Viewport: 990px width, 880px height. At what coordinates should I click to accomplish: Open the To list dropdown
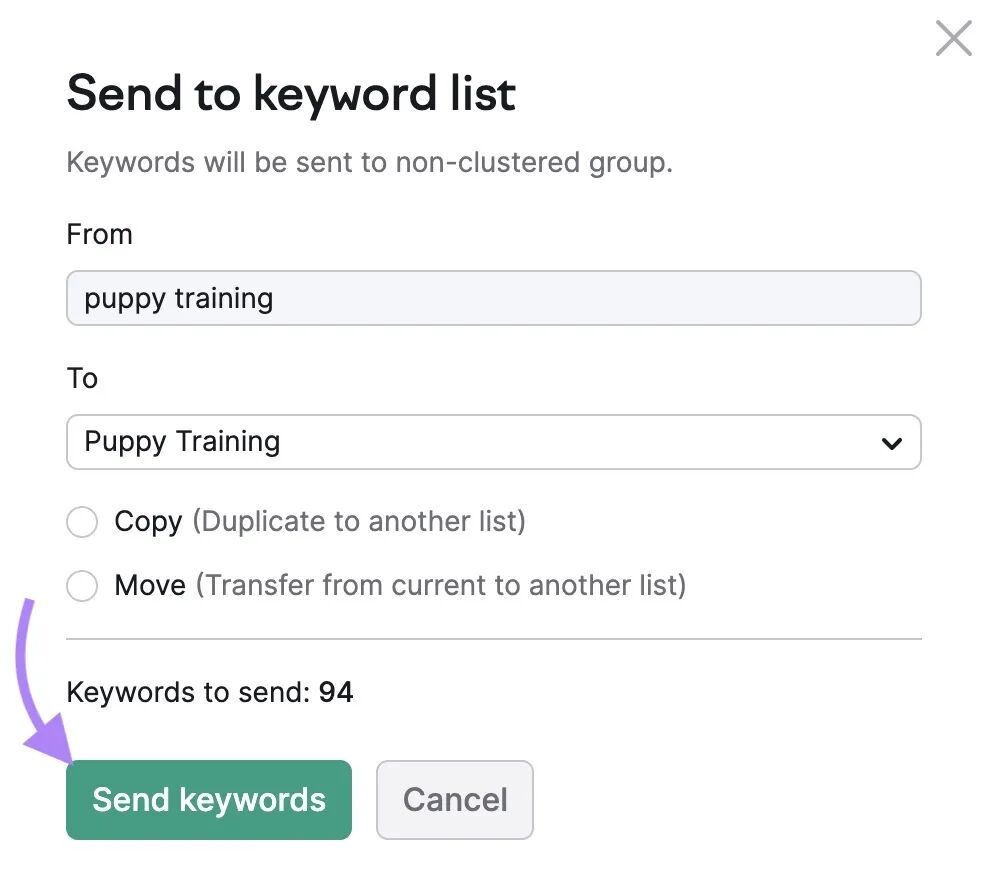494,442
